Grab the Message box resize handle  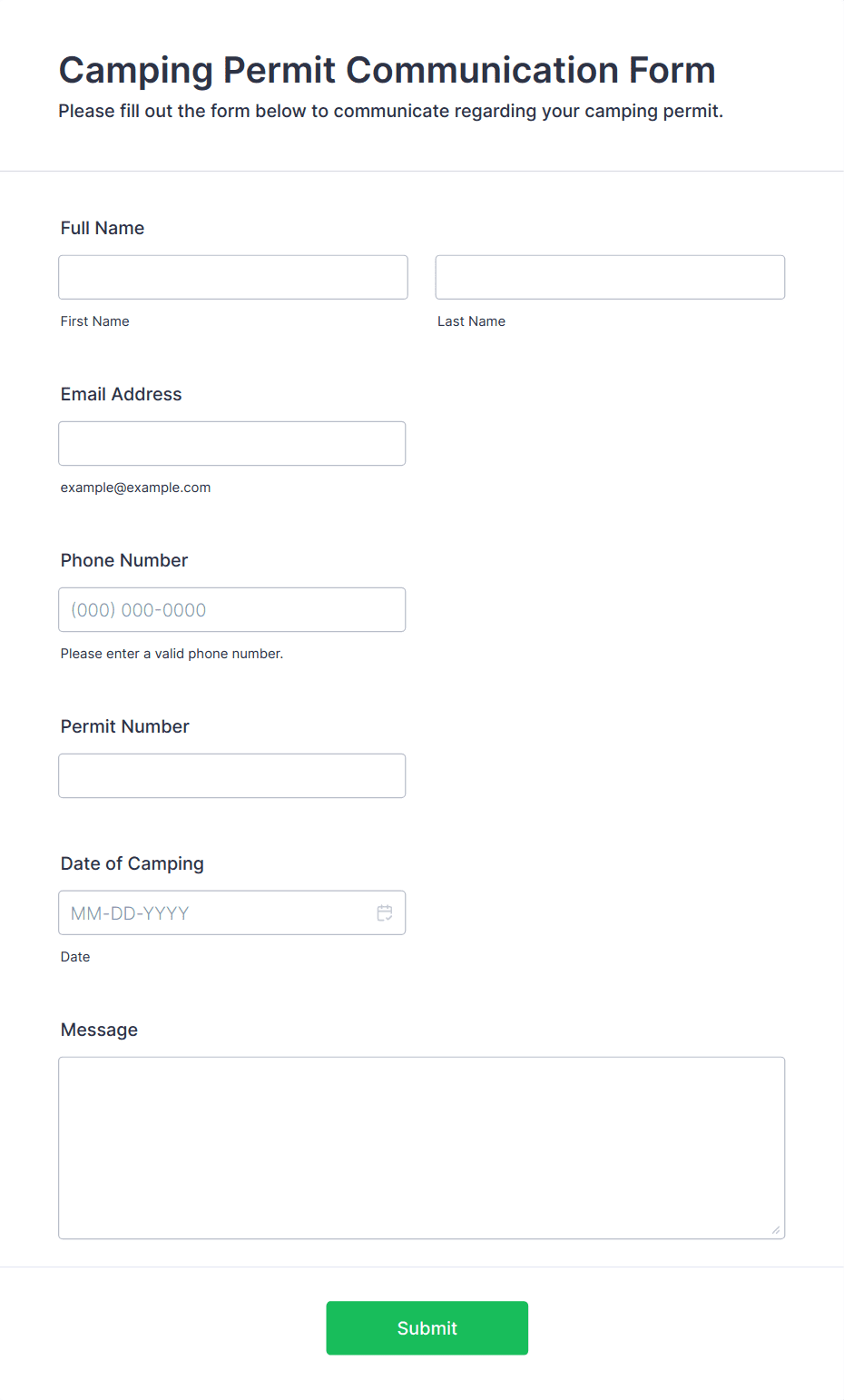tap(776, 1230)
